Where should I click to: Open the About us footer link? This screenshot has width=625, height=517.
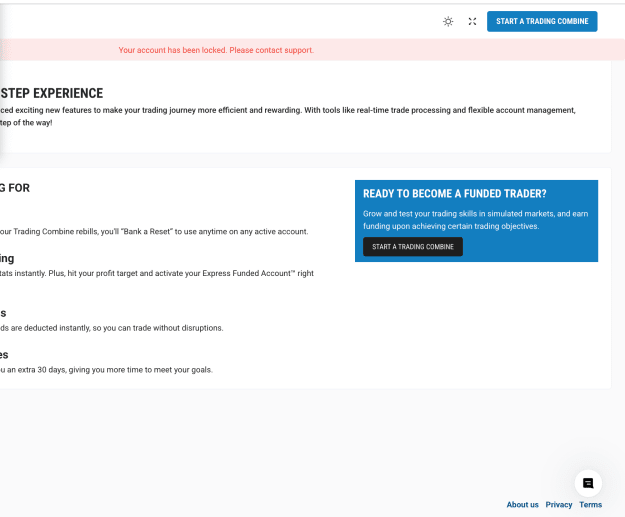click(x=522, y=505)
